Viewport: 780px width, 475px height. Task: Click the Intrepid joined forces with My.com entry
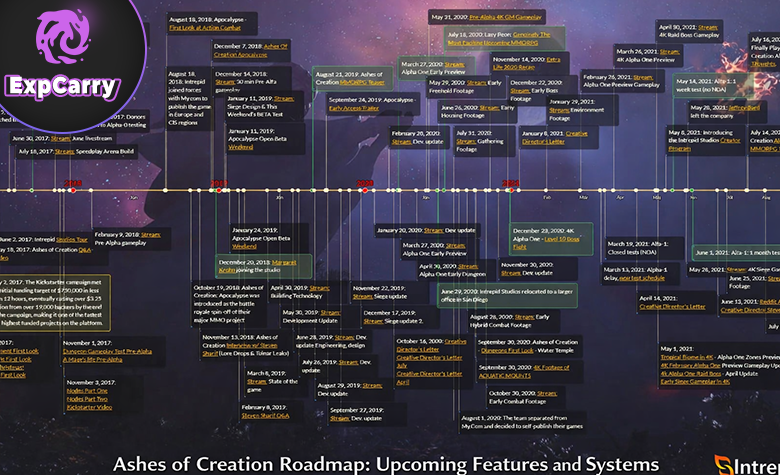188,98
